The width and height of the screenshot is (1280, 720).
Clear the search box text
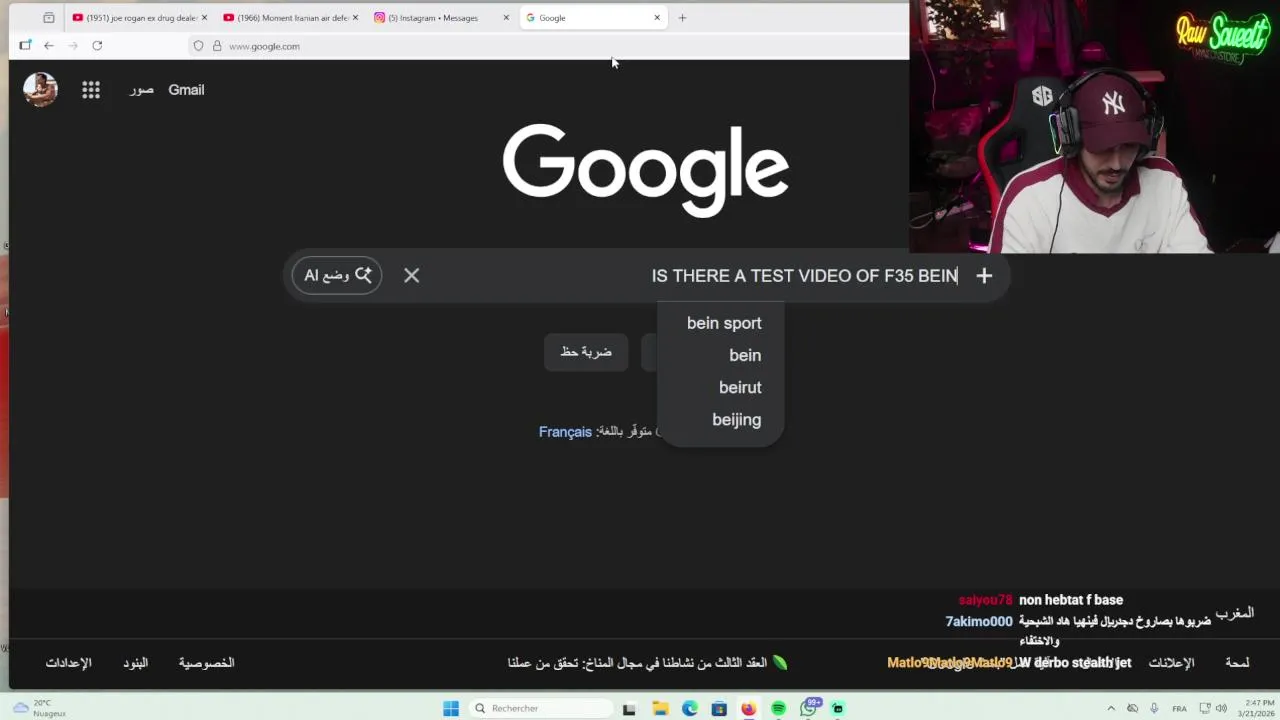click(411, 275)
